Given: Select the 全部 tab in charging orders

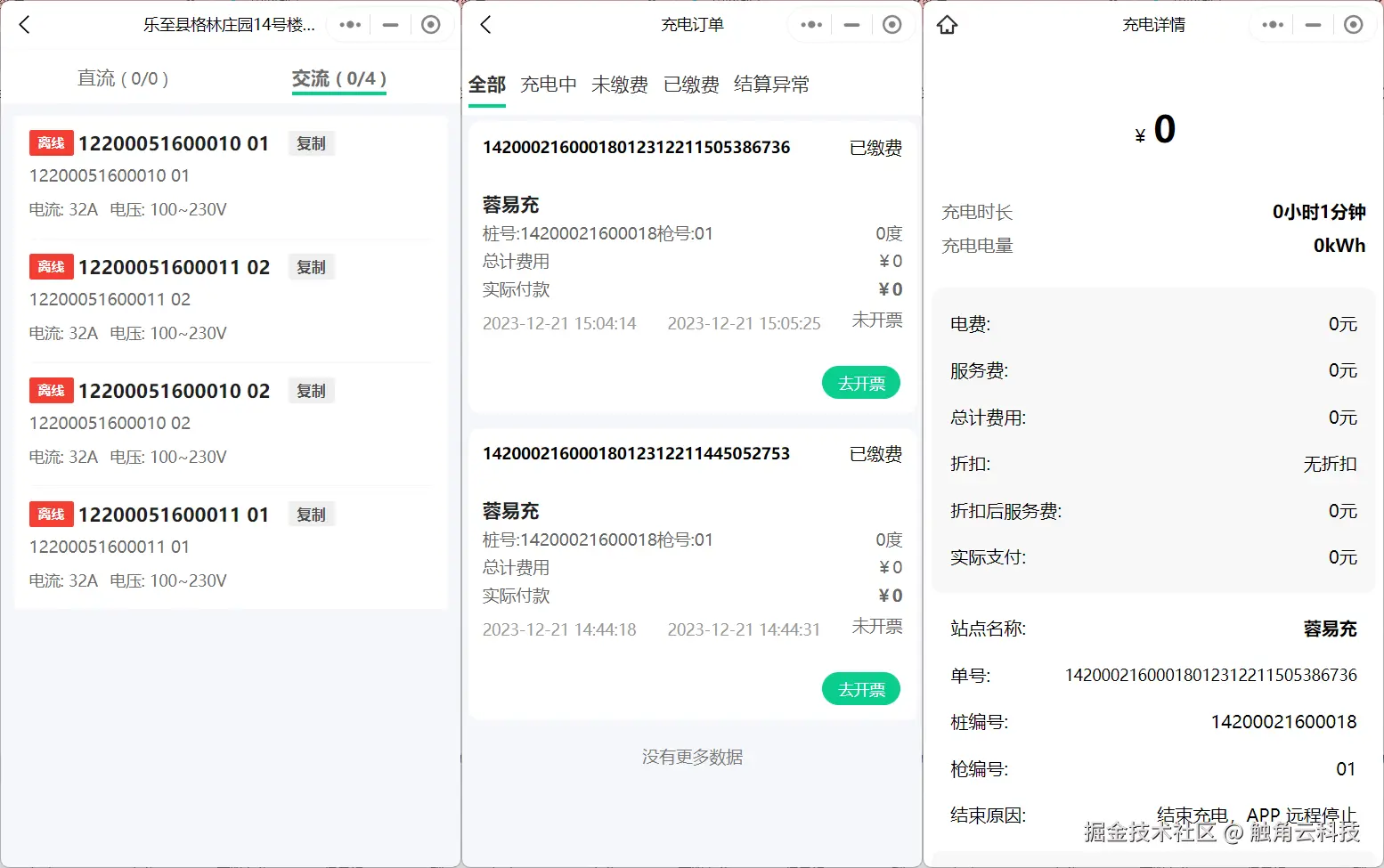Looking at the screenshot, I should 487,84.
